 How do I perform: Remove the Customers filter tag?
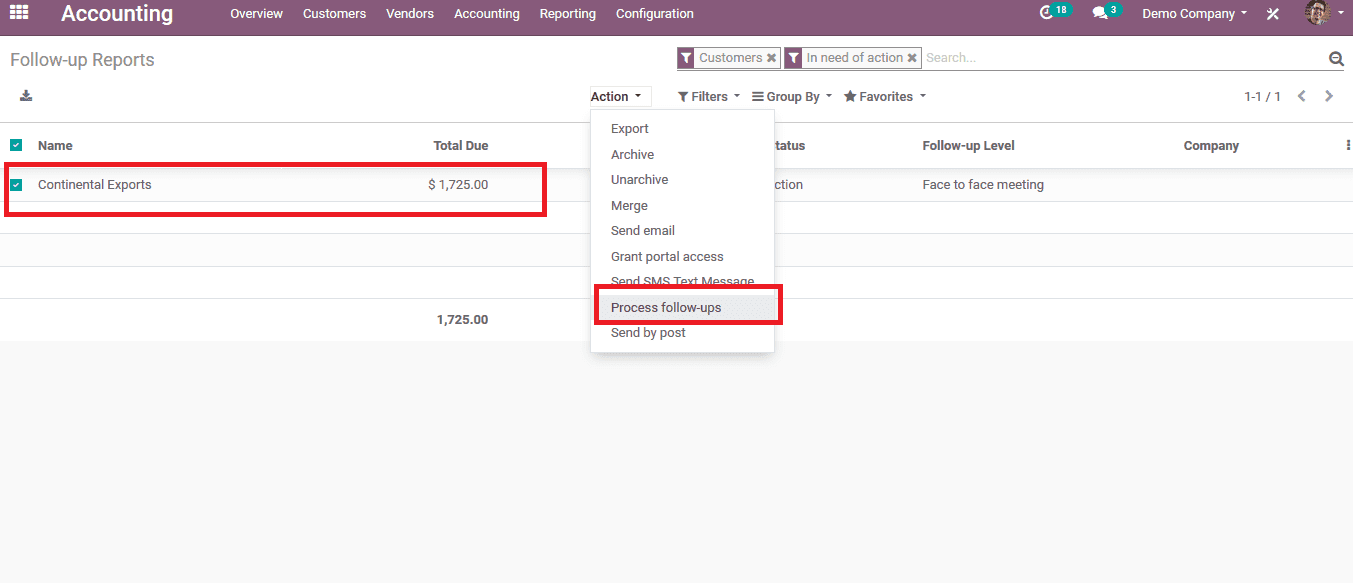pyautogui.click(x=771, y=58)
